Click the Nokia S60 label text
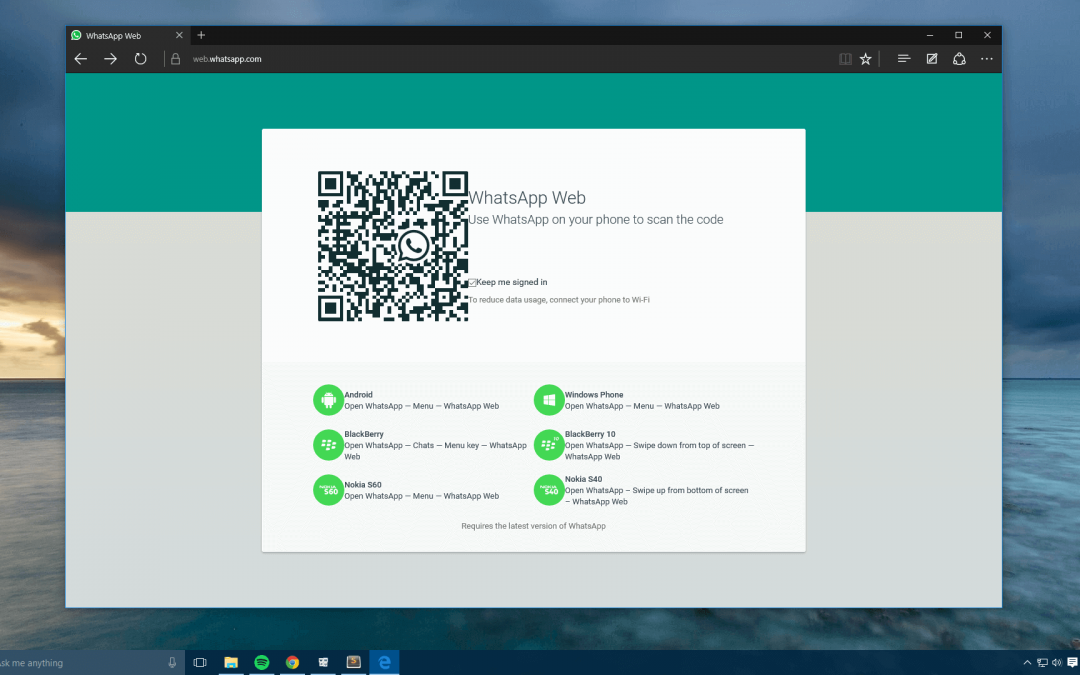Viewport: 1080px width, 675px height. point(363,484)
